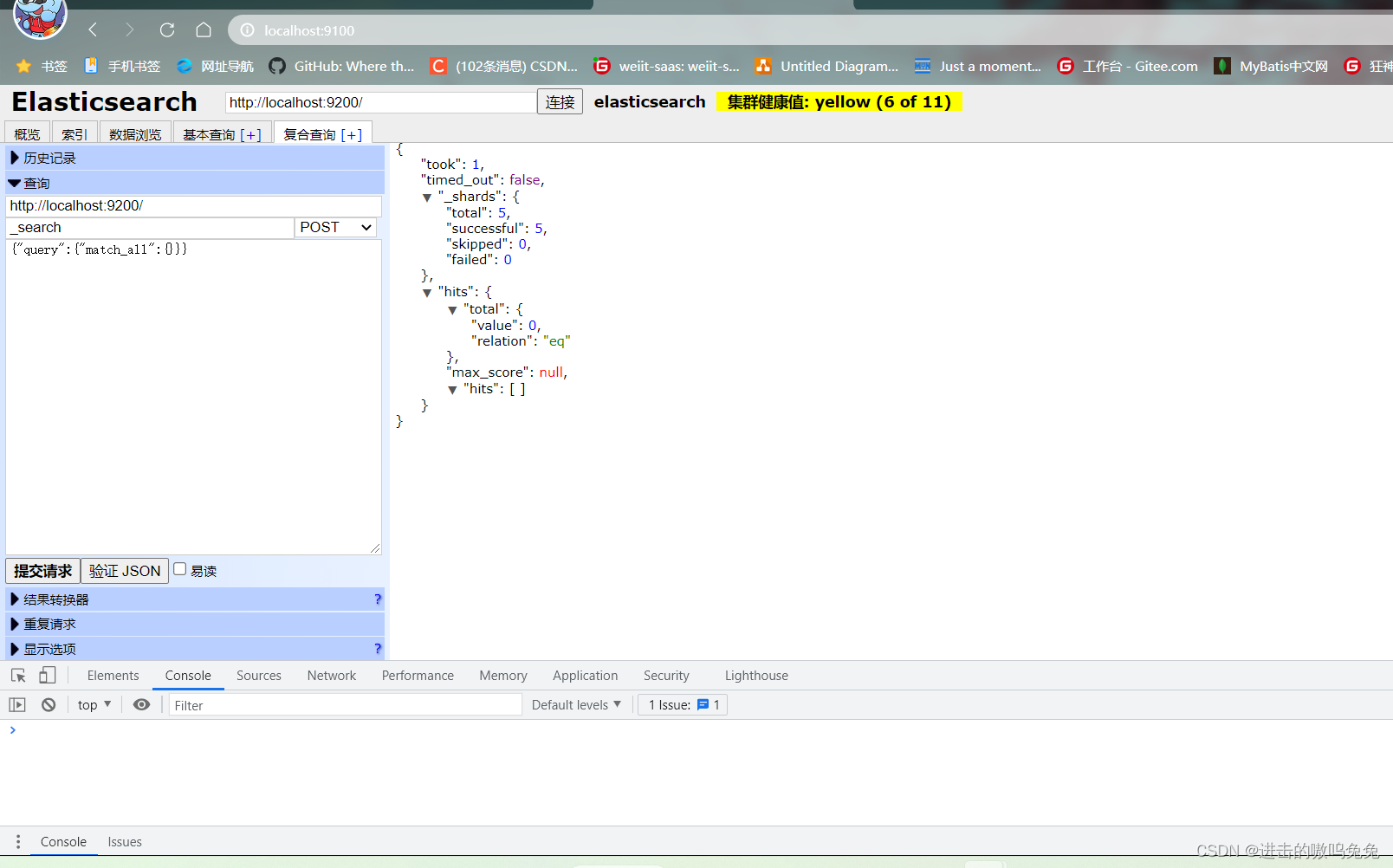Screen dimensions: 1393x868
Task: Click the 提交请求 button
Action: [x=42, y=571]
